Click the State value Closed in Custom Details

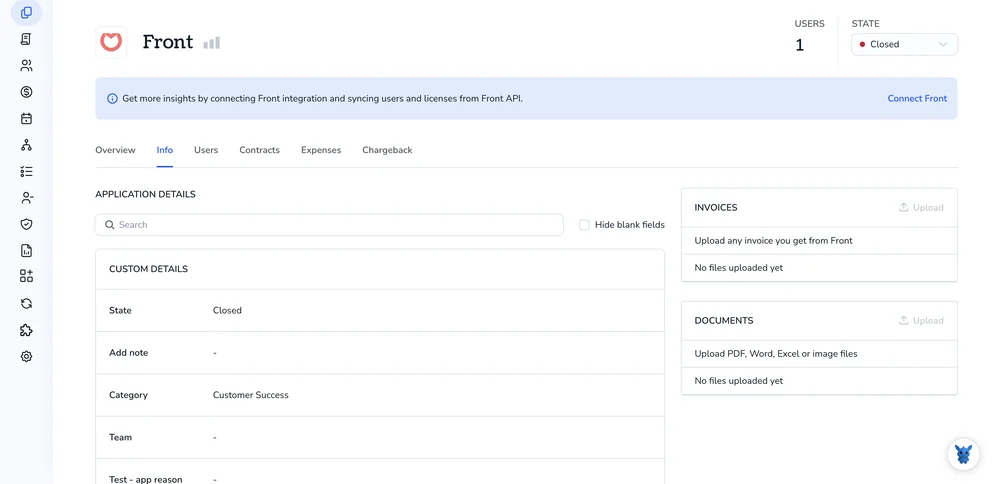click(x=227, y=311)
